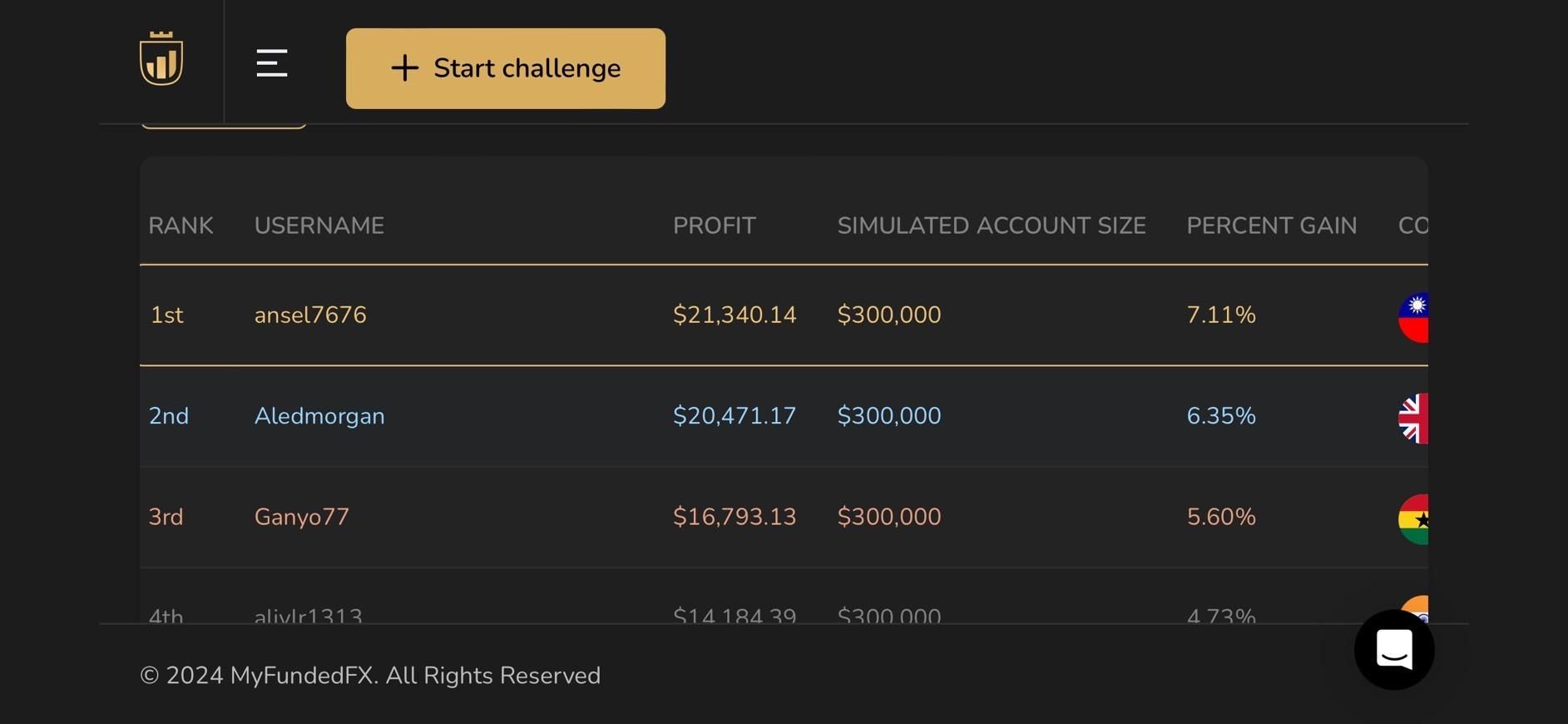This screenshot has height=724, width=1568.
Task: Open the hamburger navigation menu
Action: coord(272,63)
